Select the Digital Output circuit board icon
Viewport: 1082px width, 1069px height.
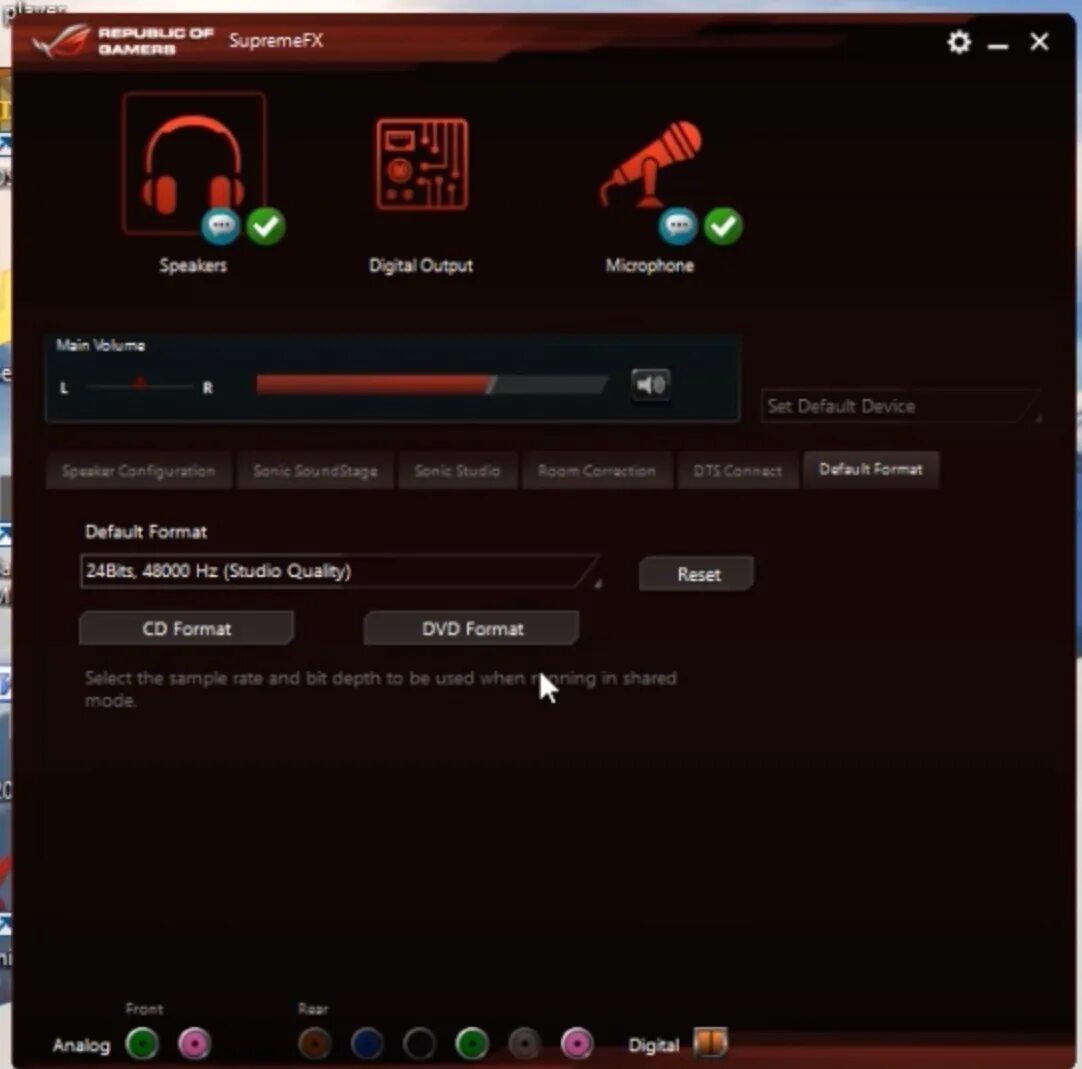click(x=422, y=164)
